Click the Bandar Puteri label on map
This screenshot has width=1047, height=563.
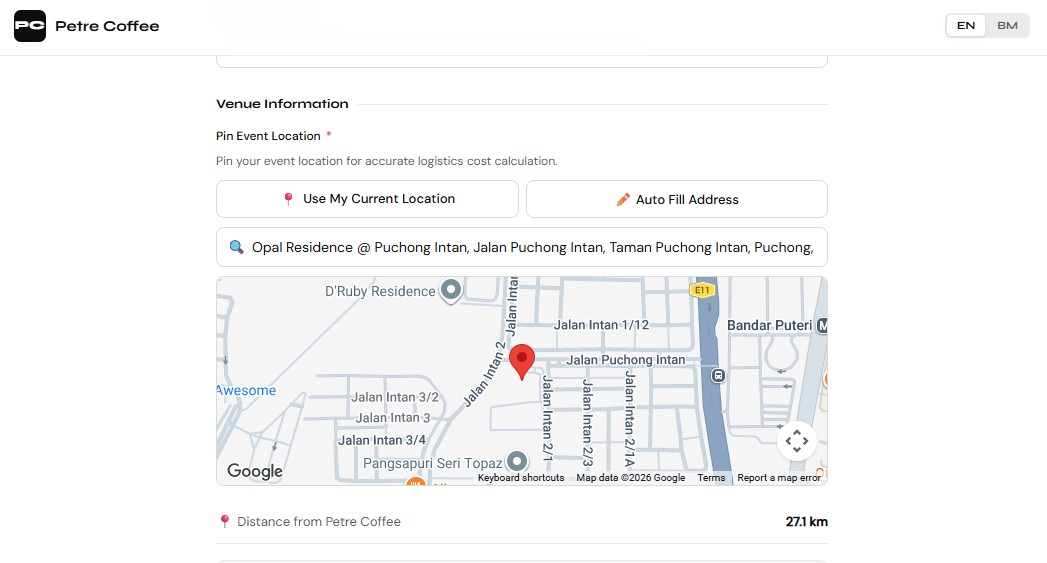pyautogui.click(x=769, y=325)
